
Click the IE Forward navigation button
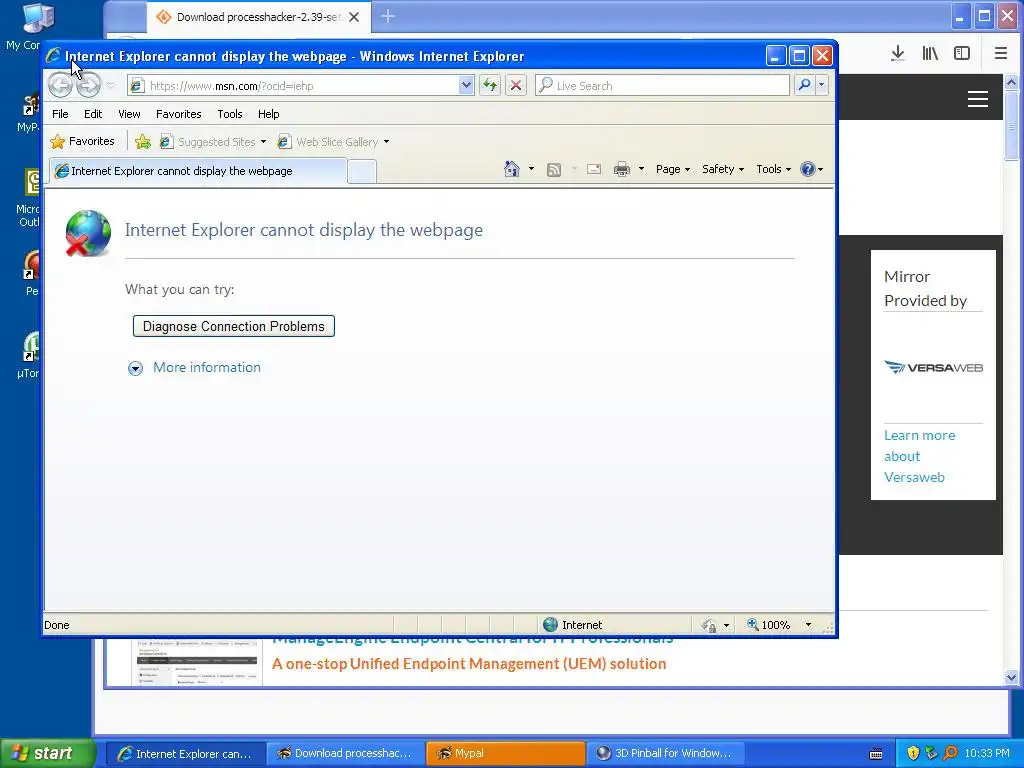click(89, 86)
